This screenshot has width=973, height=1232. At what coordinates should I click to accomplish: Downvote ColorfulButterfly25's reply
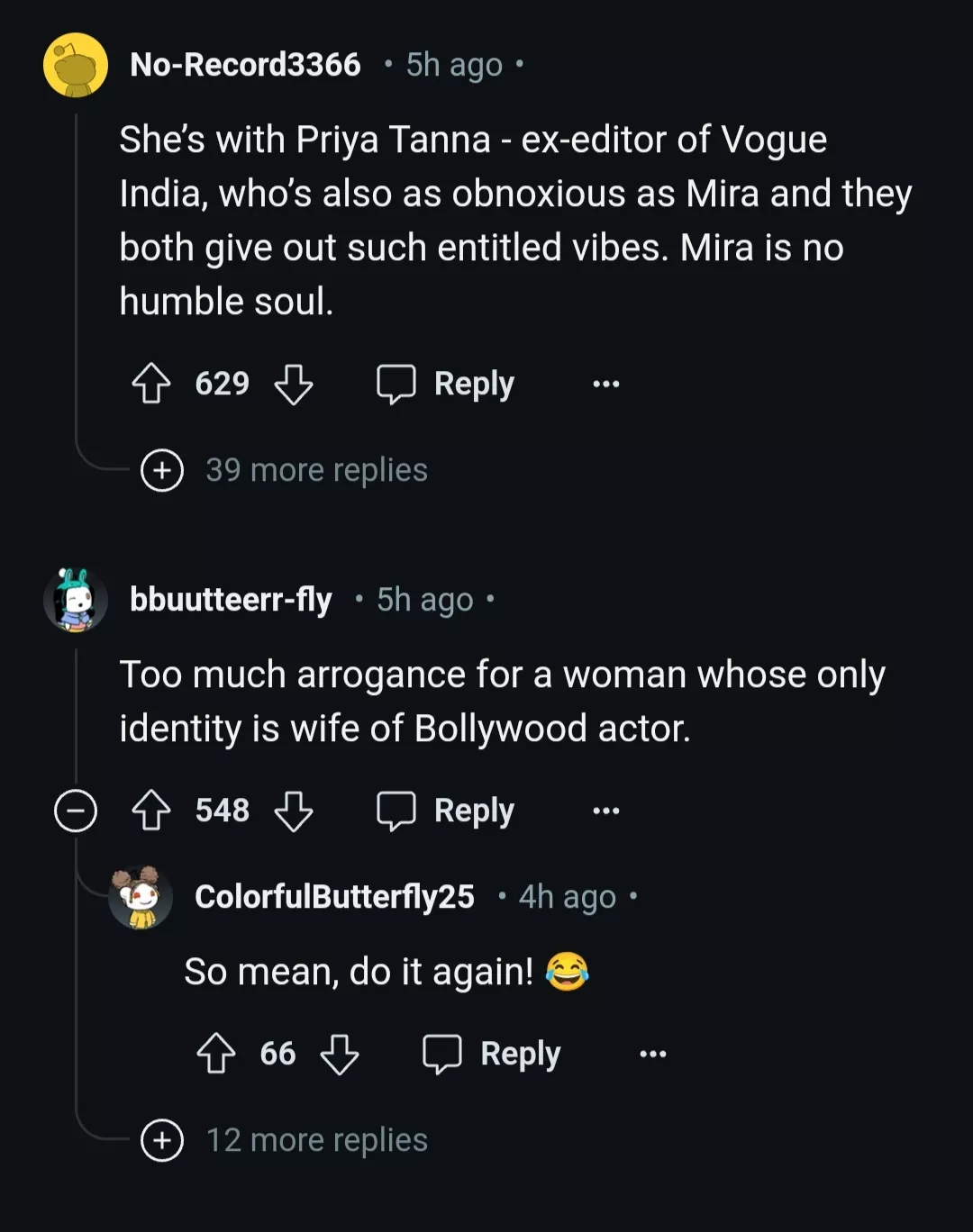coord(340,1054)
